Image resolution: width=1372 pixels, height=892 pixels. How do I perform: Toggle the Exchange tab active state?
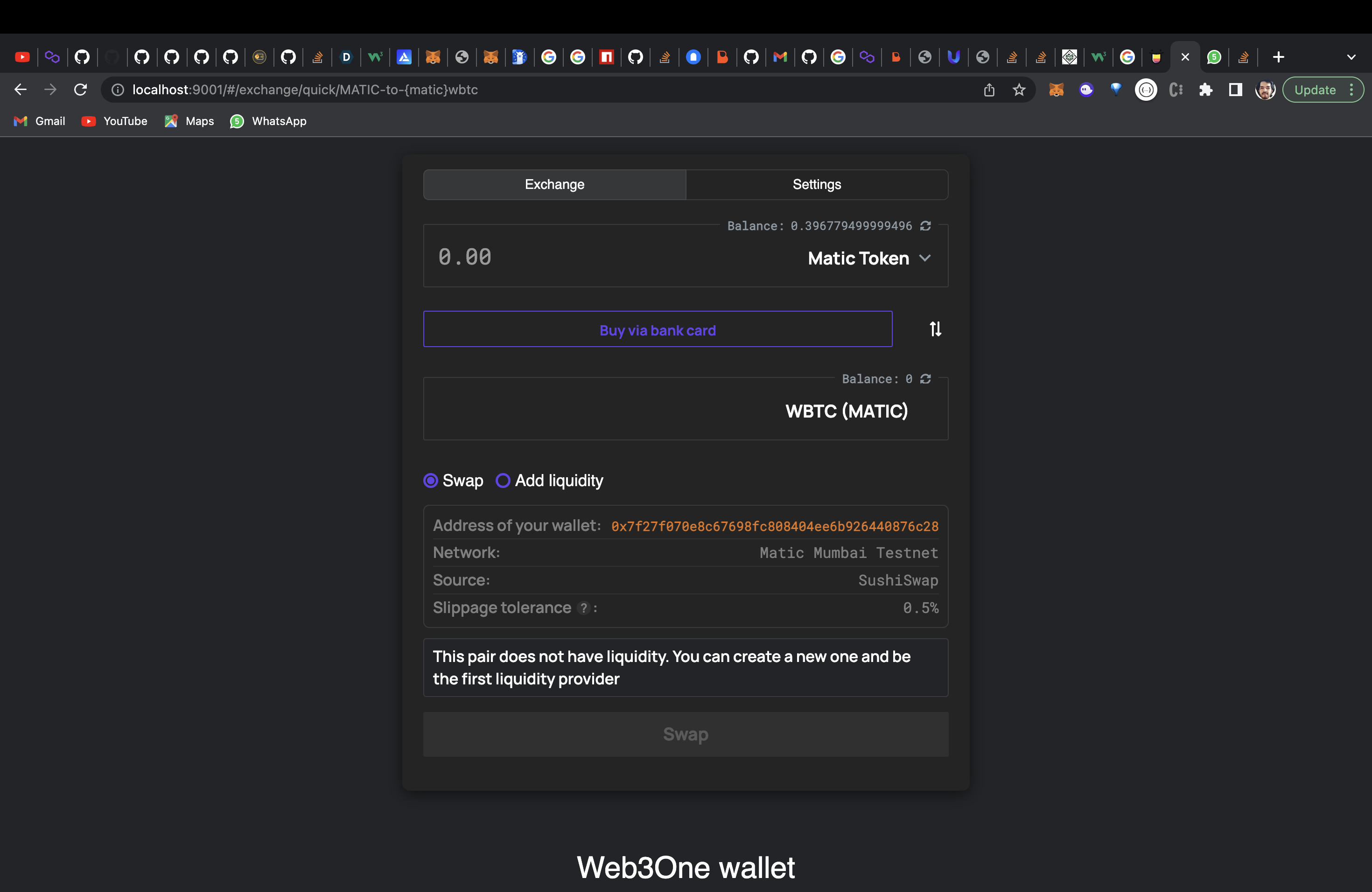pos(554,183)
